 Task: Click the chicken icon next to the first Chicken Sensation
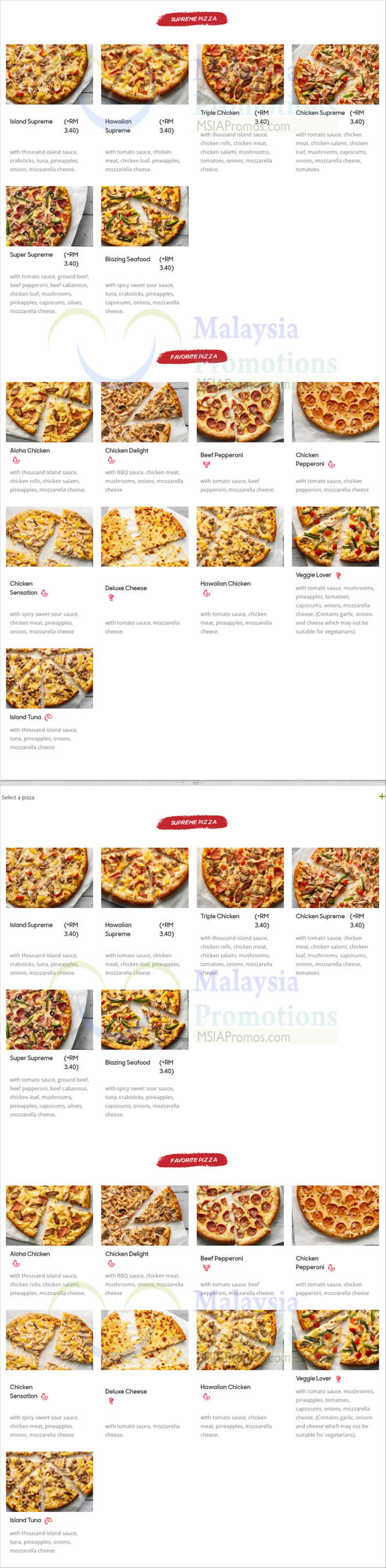pyautogui.click(x=45, y=593)
